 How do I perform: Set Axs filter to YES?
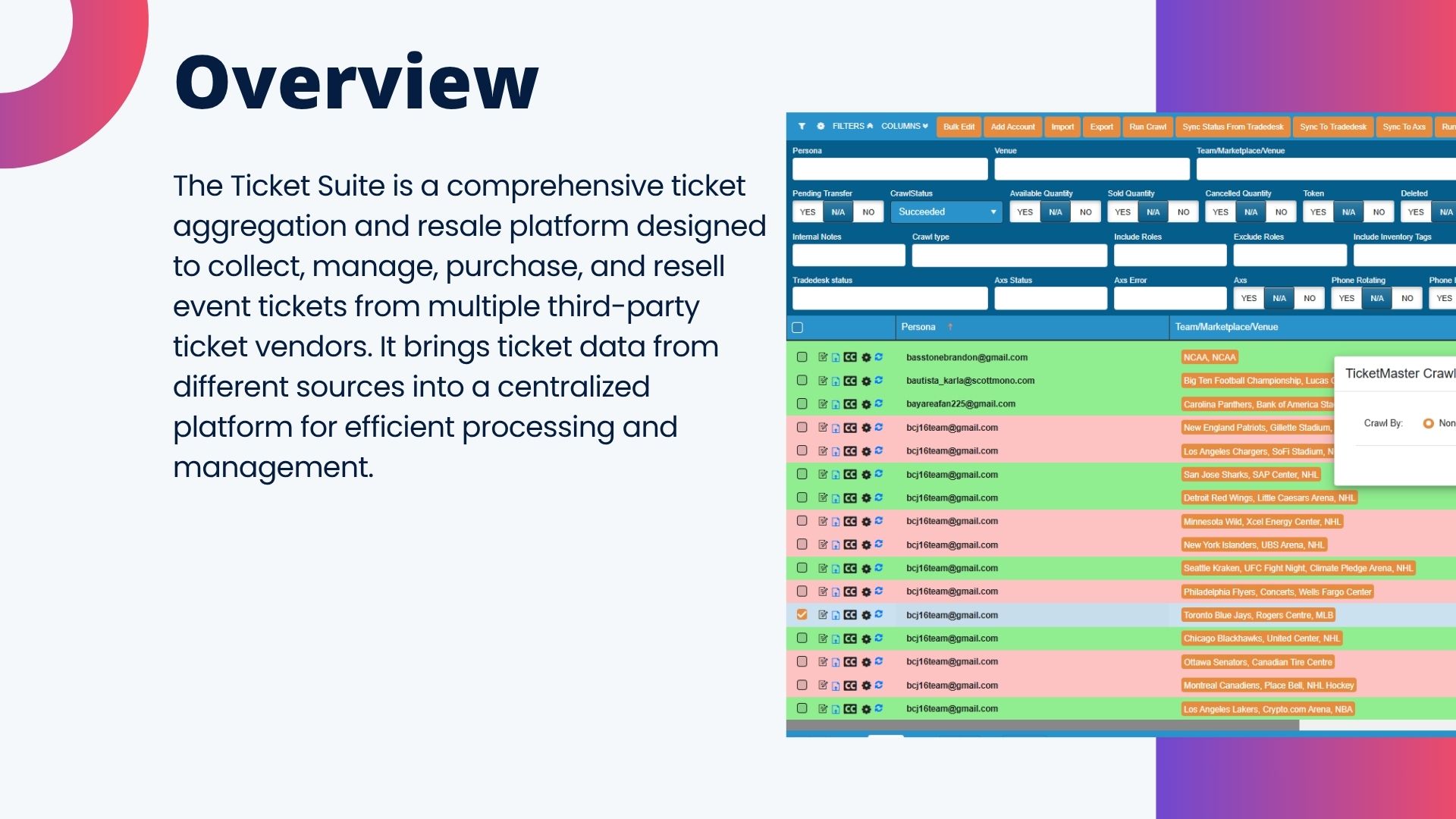click(x=1249, y=299)
